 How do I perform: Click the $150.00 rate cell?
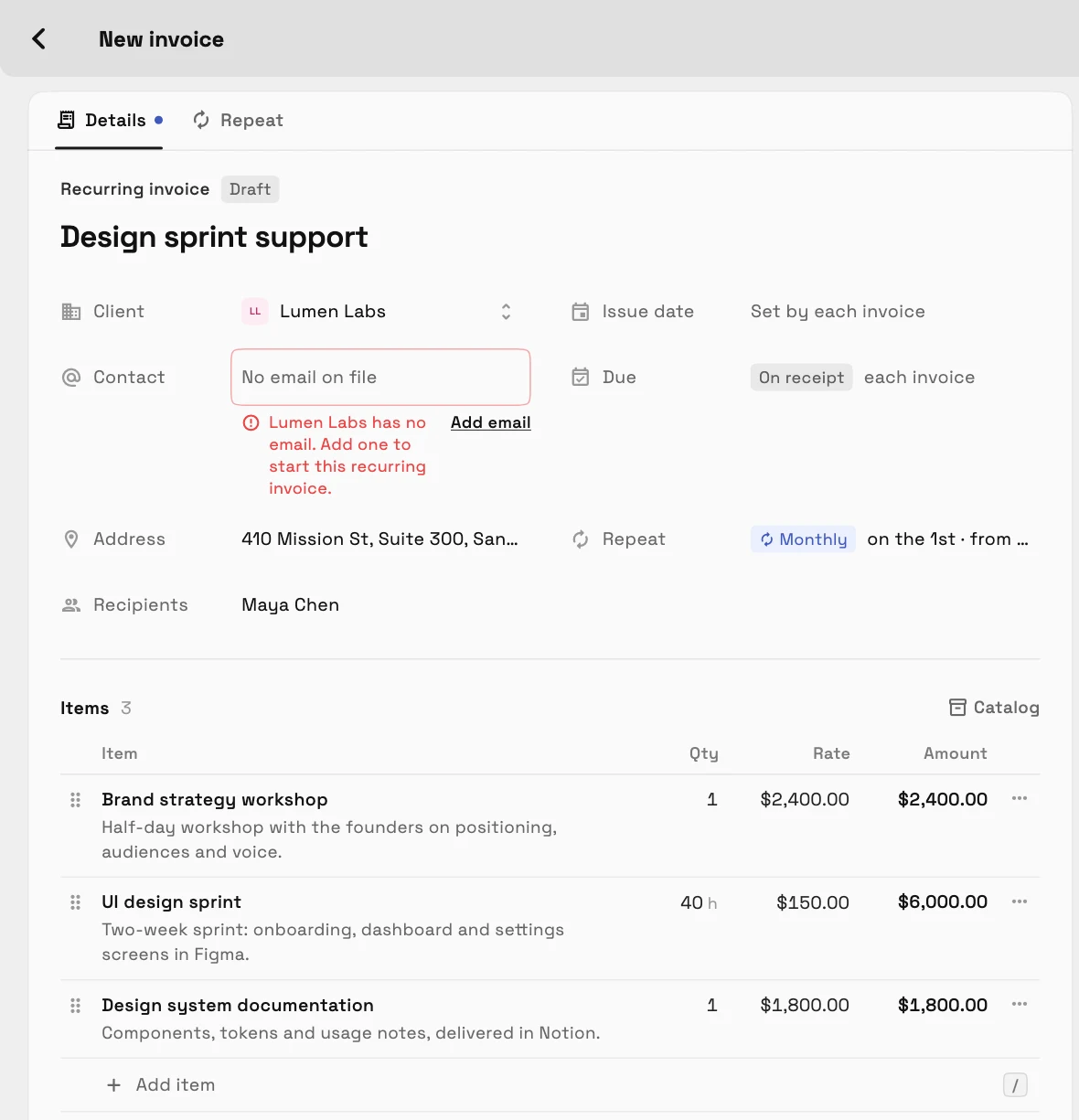point(813,902)
